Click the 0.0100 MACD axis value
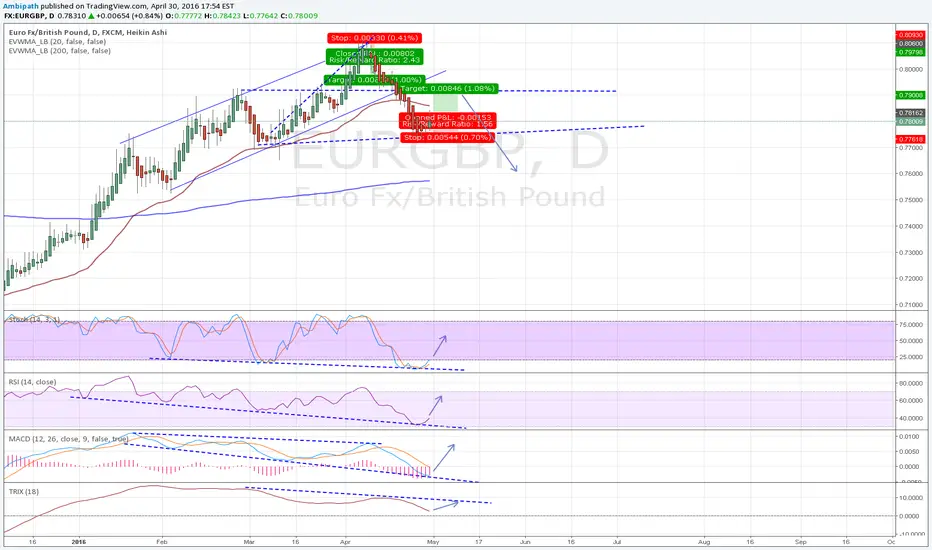Screen dimensions: 932x550 tap(911, 436)
